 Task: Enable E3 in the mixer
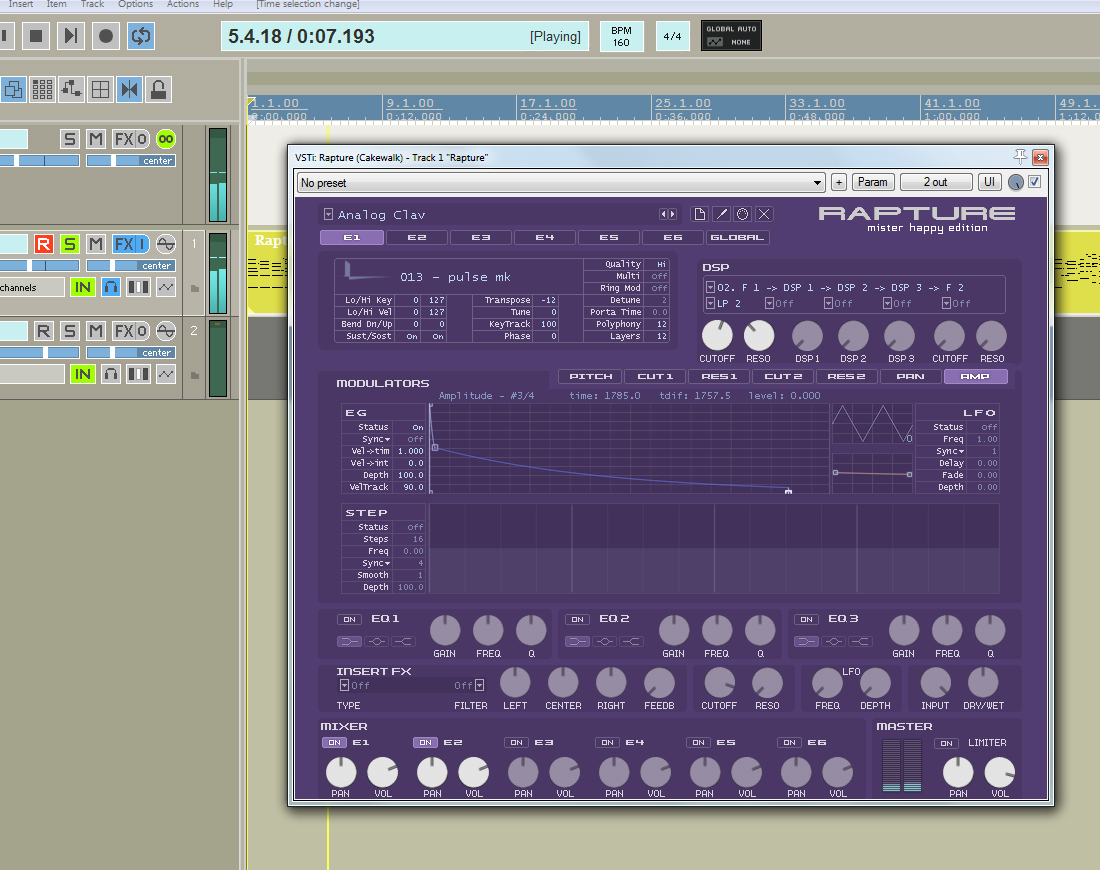click(x=516, y=742)
